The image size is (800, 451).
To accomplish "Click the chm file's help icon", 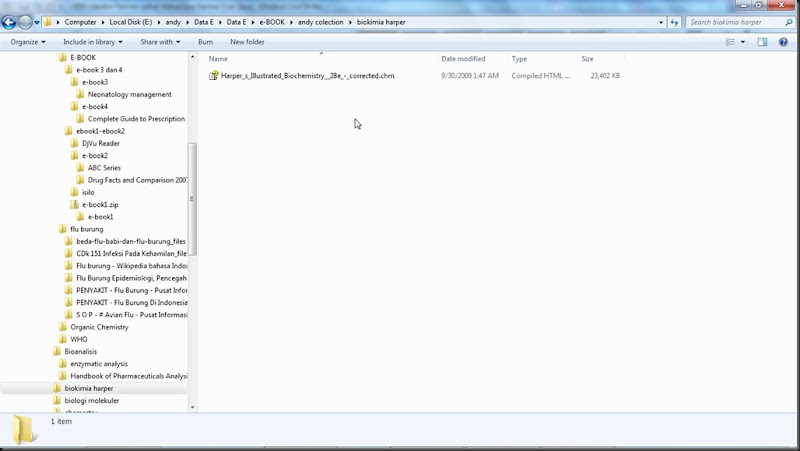I will pos(213,76).
